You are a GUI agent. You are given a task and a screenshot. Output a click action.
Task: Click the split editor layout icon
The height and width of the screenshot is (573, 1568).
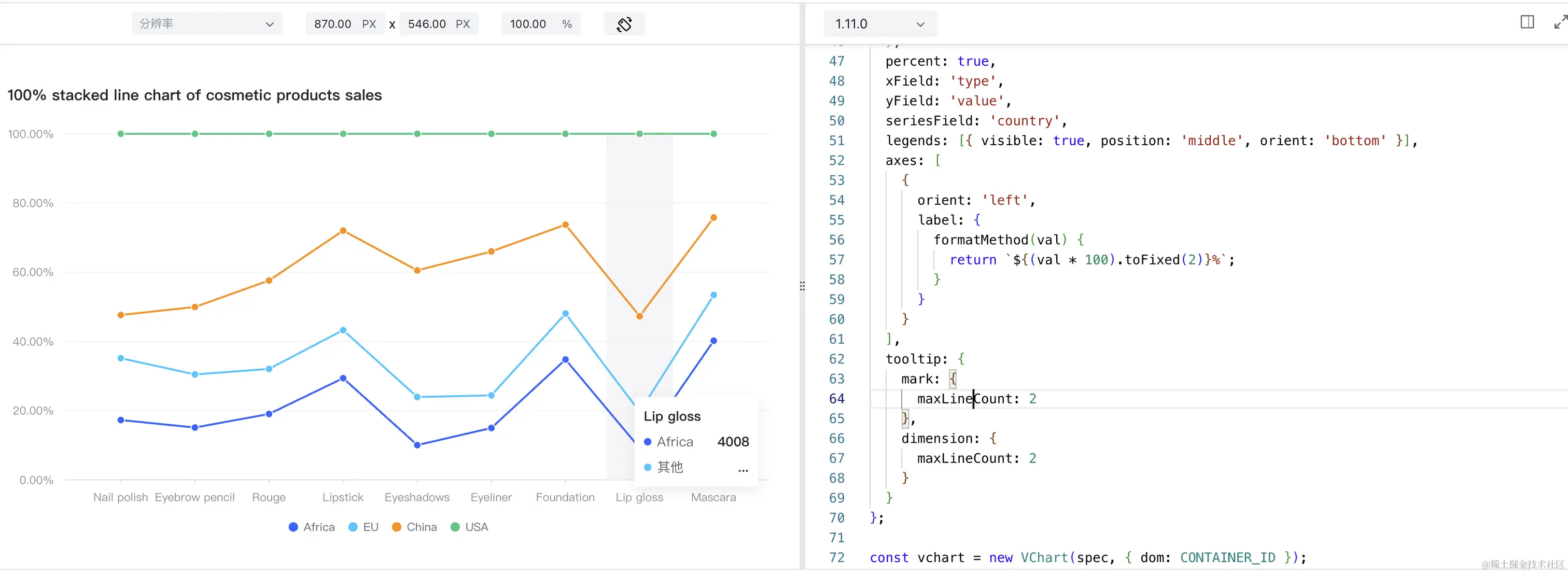tap(1527, 22)
